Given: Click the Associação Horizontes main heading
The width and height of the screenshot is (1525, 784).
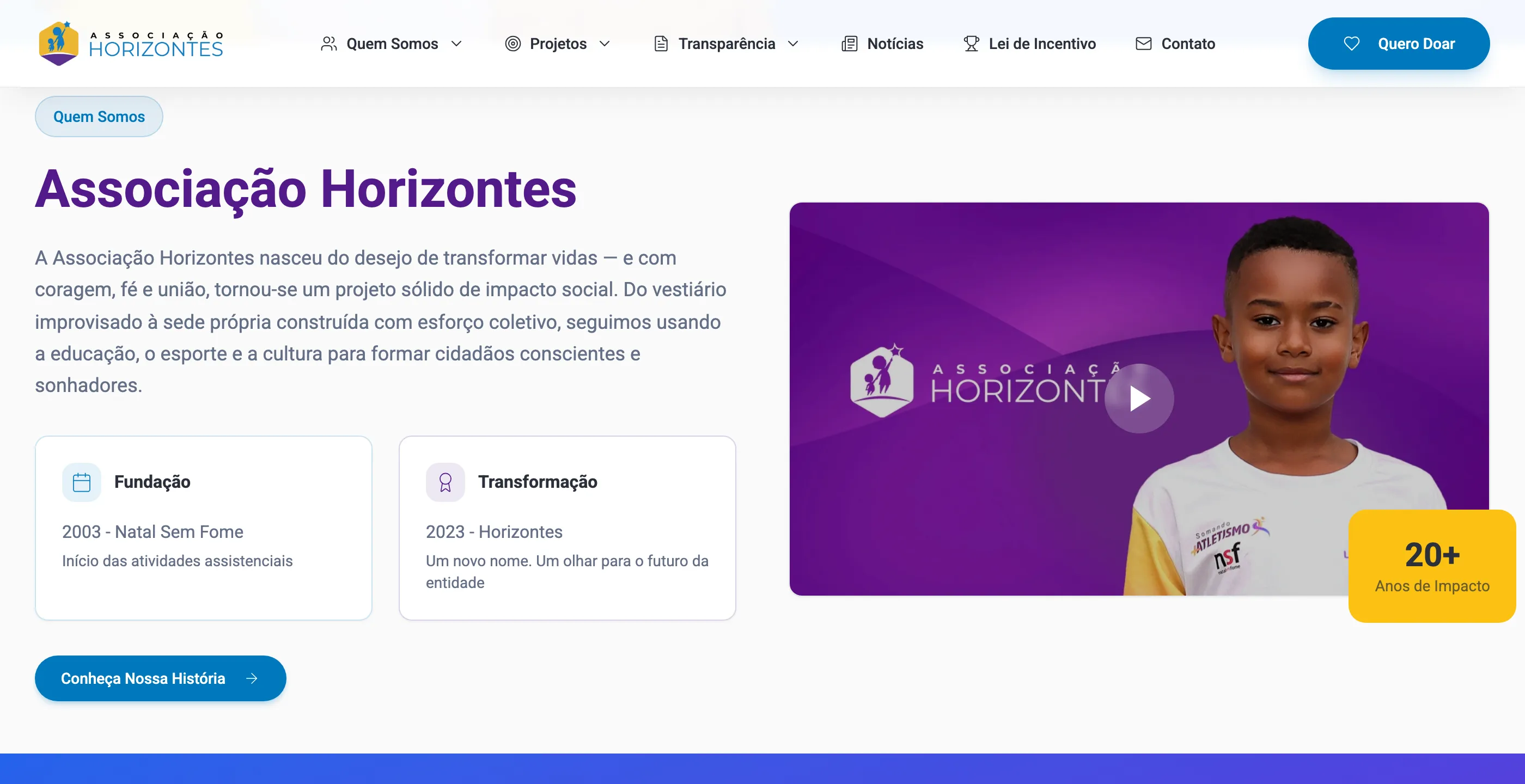Looking at the screenshot, I should coord(306,189).
